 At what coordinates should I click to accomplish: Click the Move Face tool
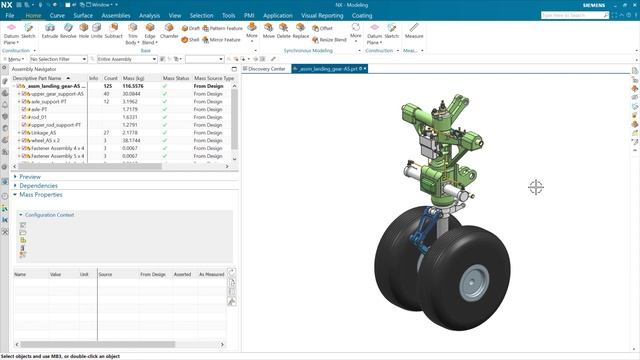point(269,31)
